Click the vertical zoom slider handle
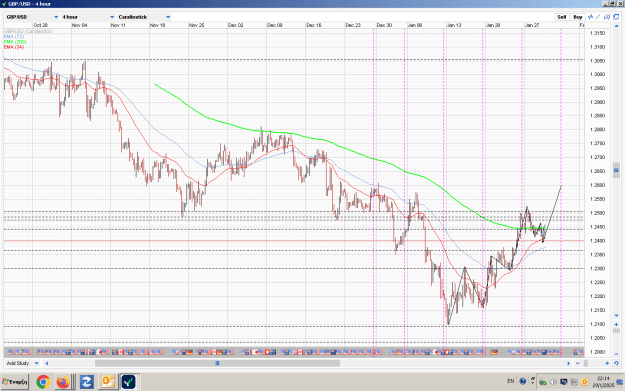Image resolution: width=625 pixels, height=391 pixels. [616, 331]
